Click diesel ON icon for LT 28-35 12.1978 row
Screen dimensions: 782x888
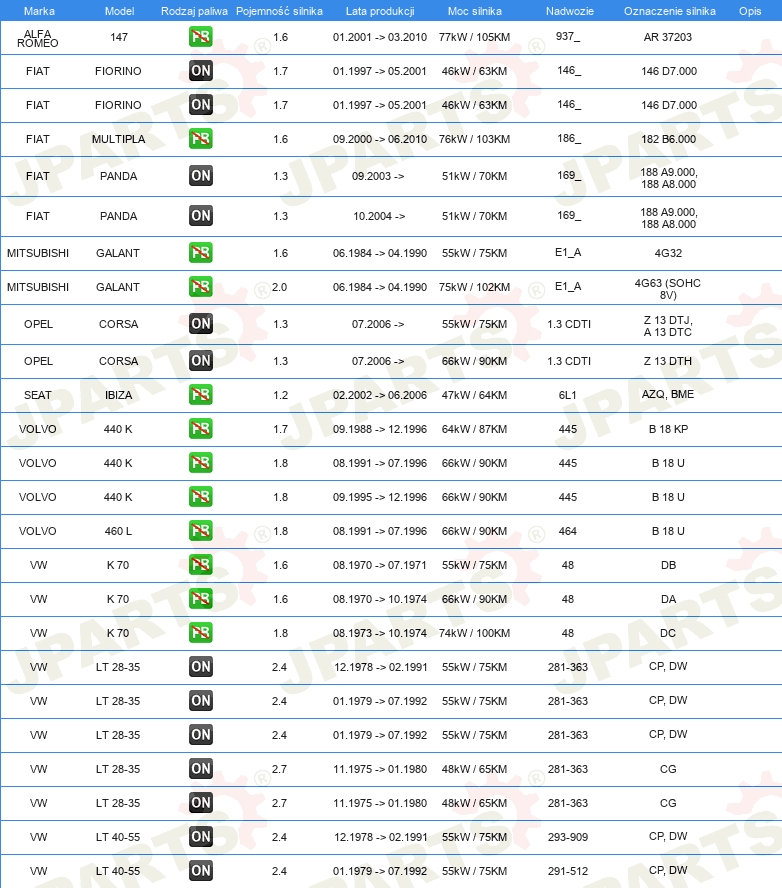click(x=200, y=667)
